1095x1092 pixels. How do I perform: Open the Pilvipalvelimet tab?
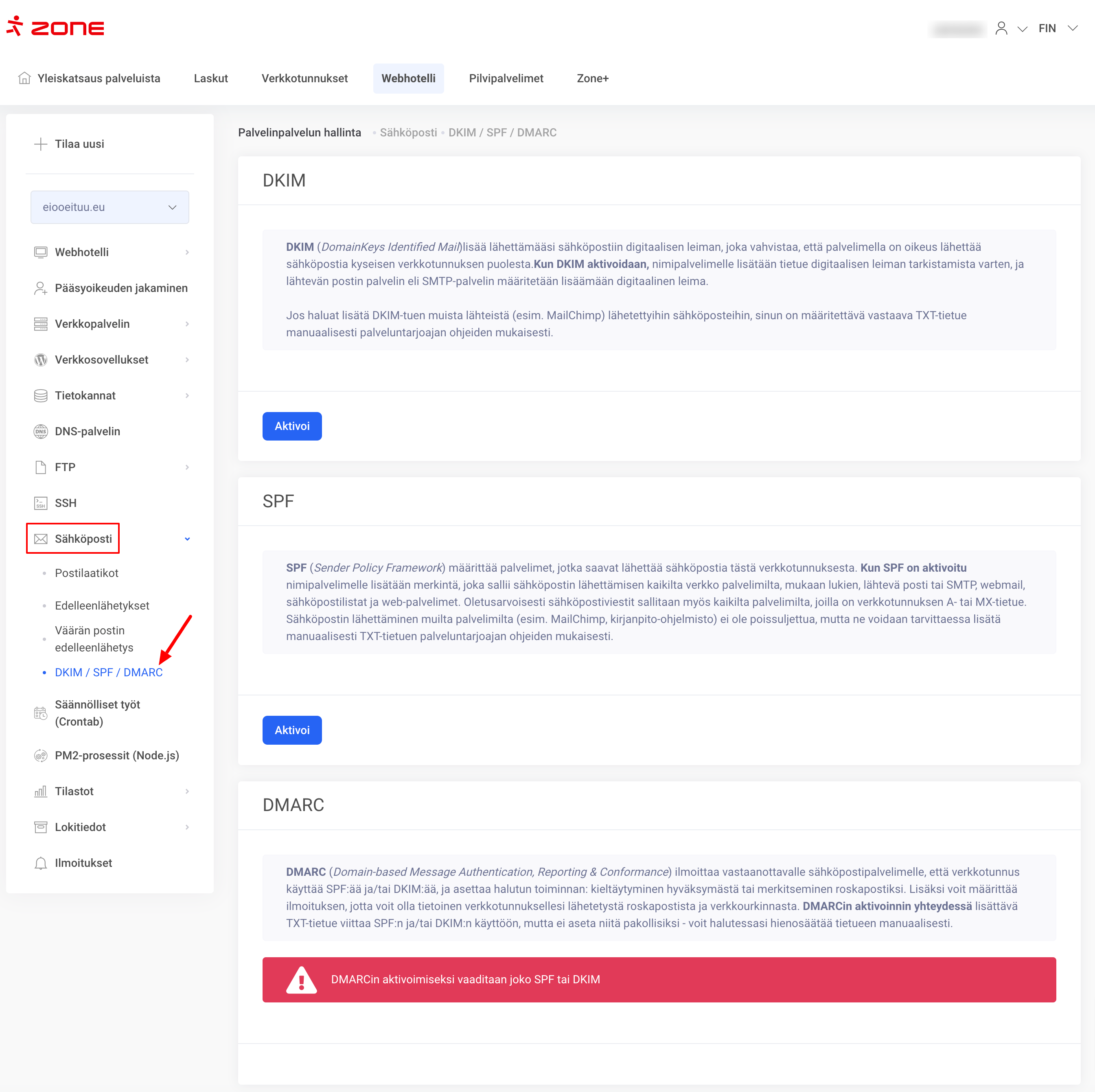click(506, 78)
